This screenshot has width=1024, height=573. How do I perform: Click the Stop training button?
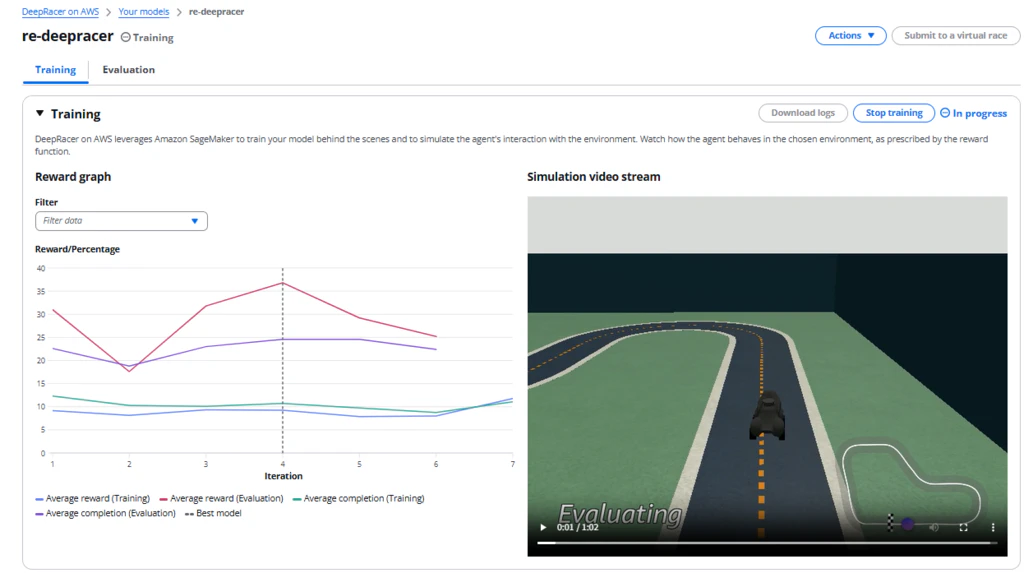point(893,113)
